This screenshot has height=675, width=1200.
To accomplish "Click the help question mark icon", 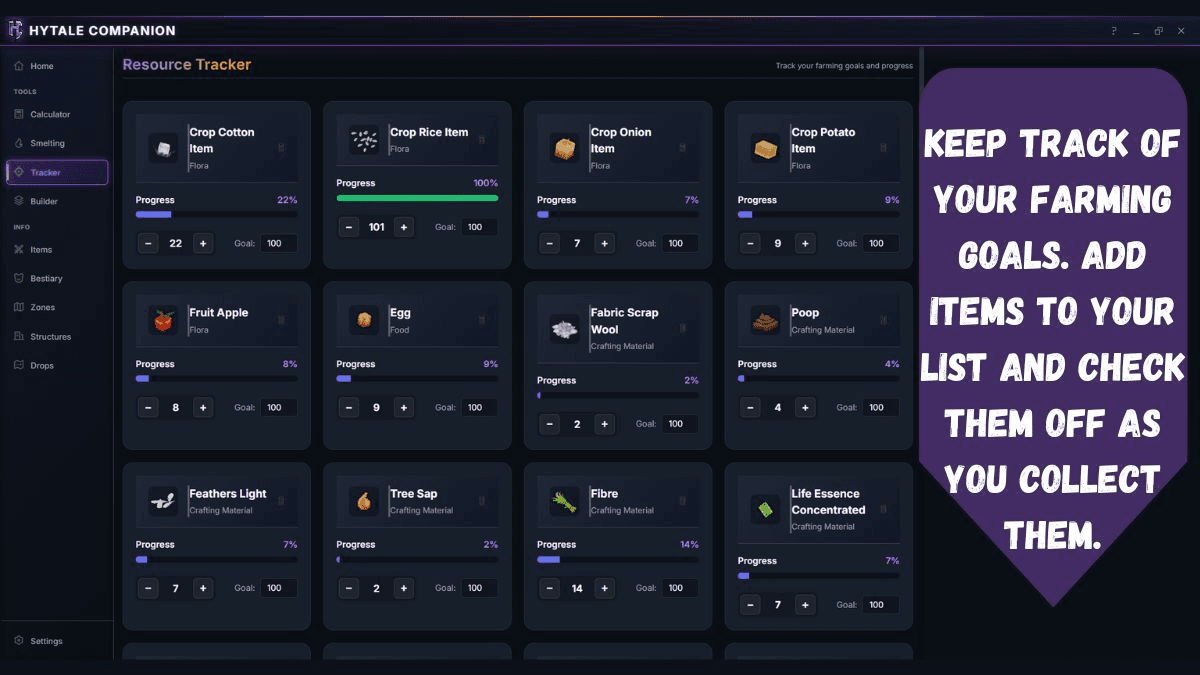I will coord(1114,31).
